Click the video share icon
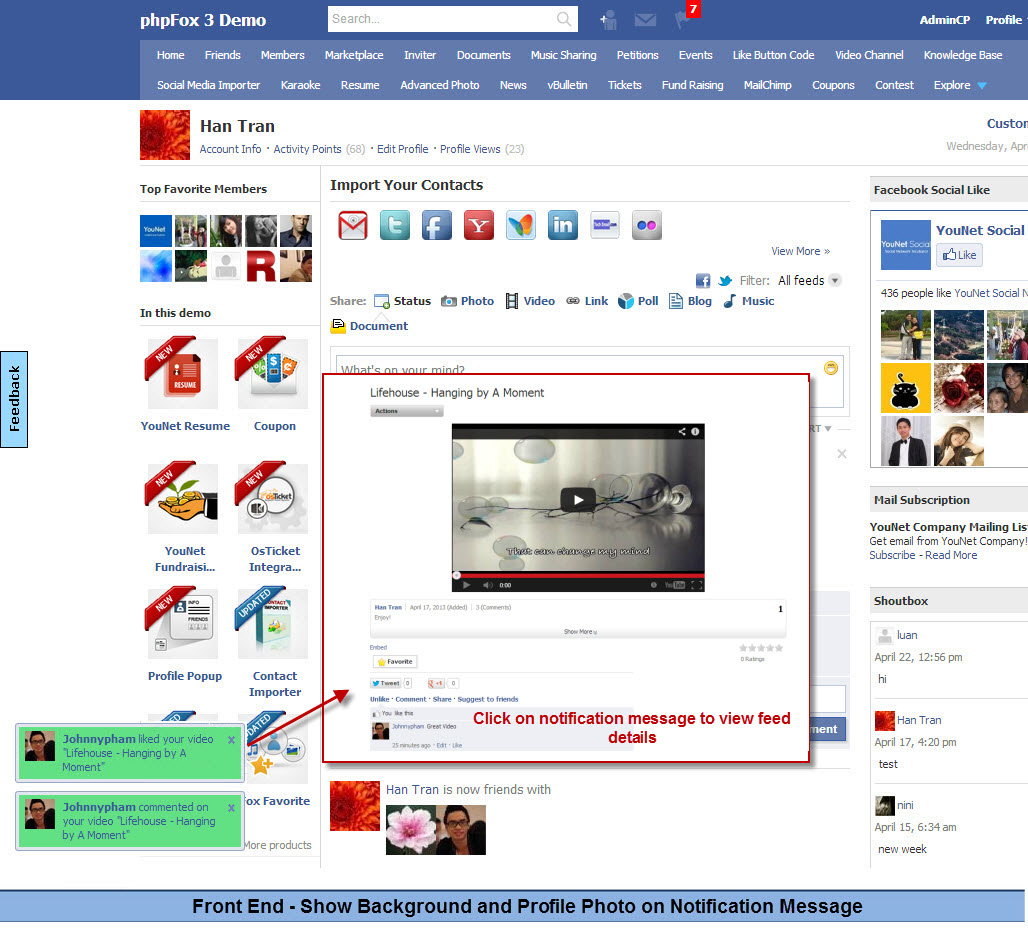This screenshot has width=1028, height=932. 682,431
